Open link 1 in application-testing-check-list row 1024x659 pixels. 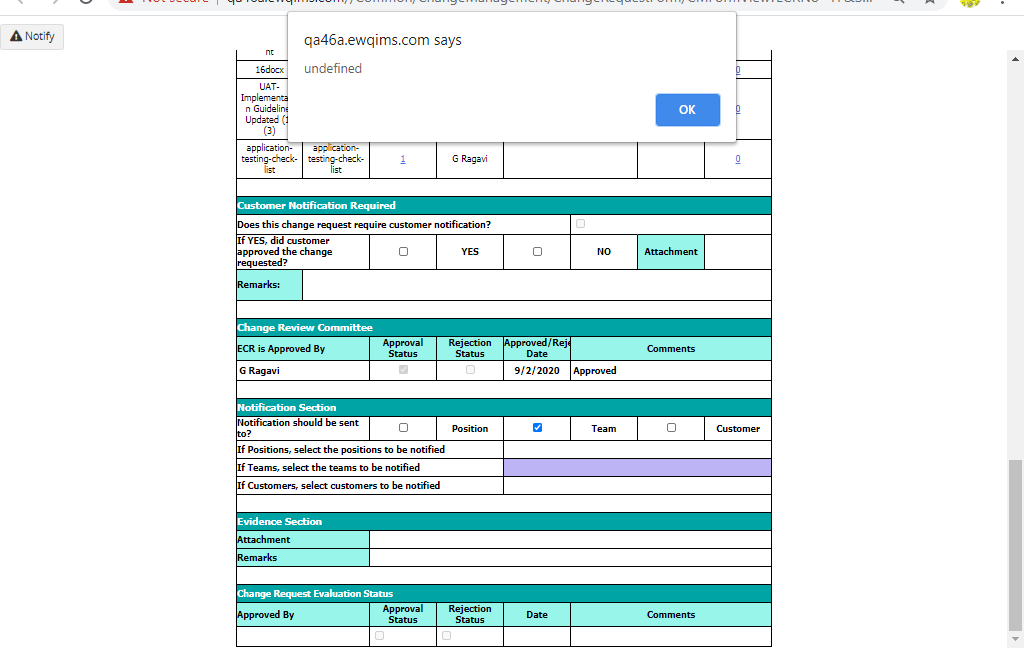[x=403, y=159]
